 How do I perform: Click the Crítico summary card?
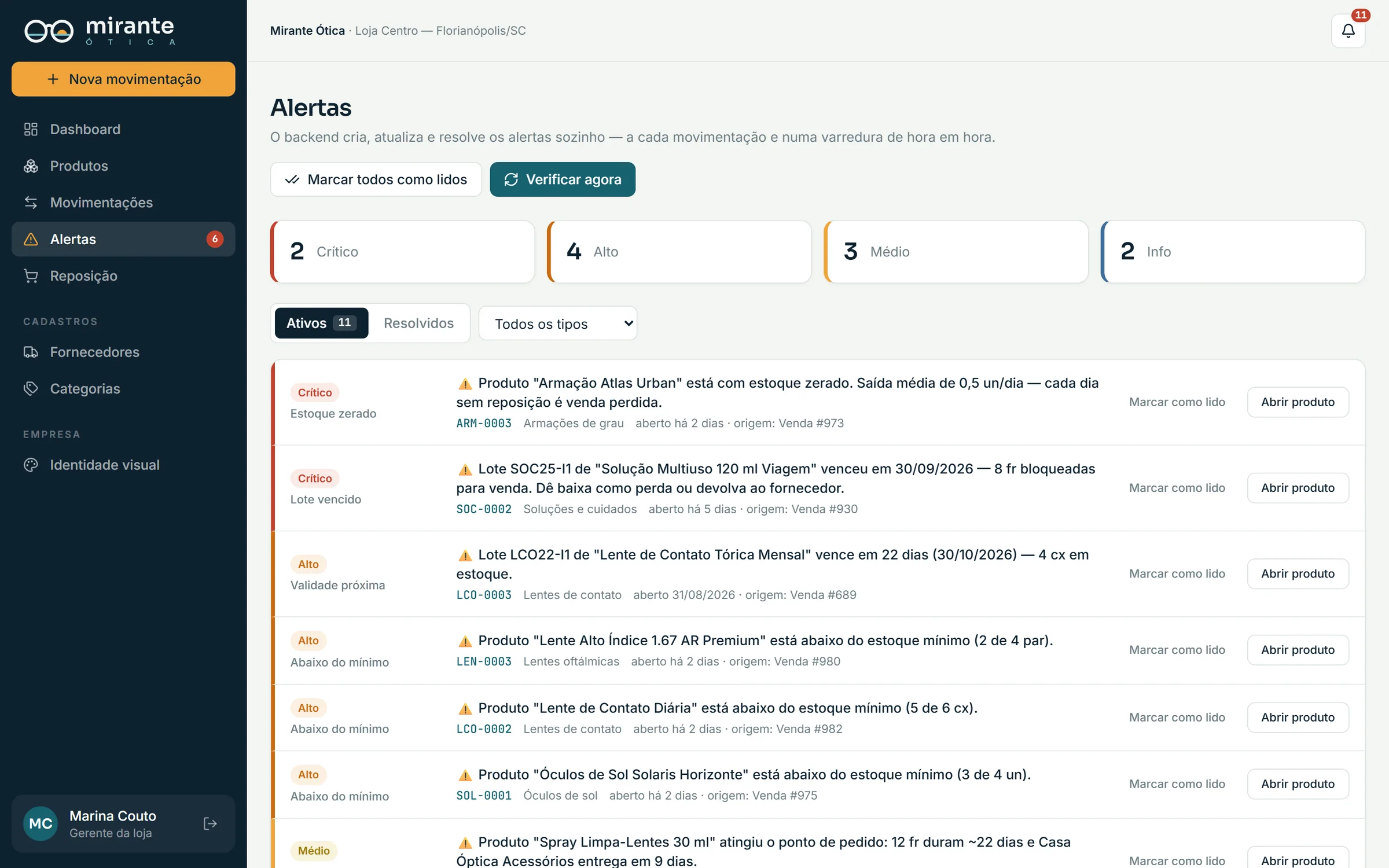tap(403, 252)
